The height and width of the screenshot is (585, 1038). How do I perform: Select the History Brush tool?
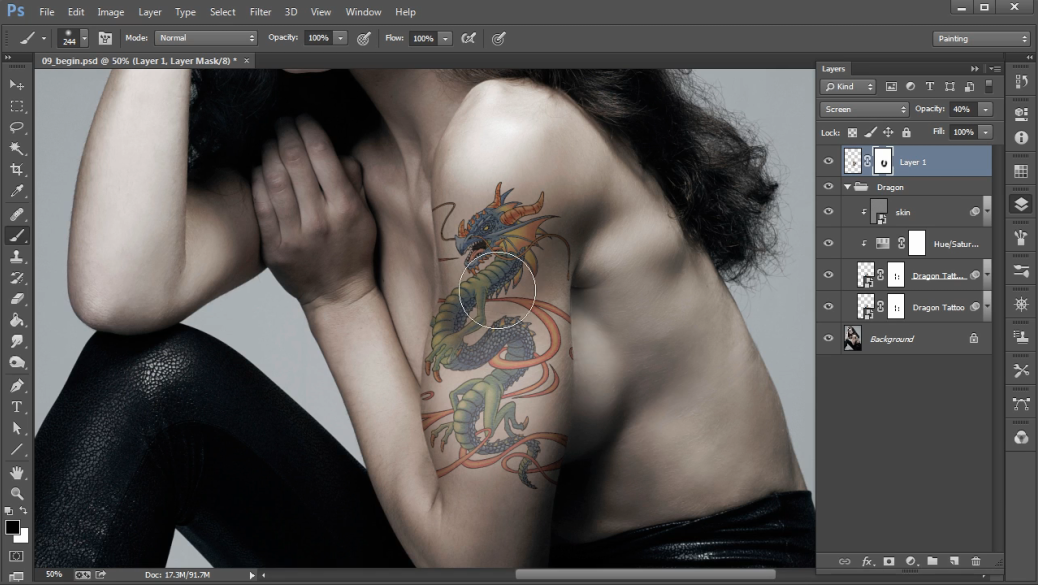17,277
